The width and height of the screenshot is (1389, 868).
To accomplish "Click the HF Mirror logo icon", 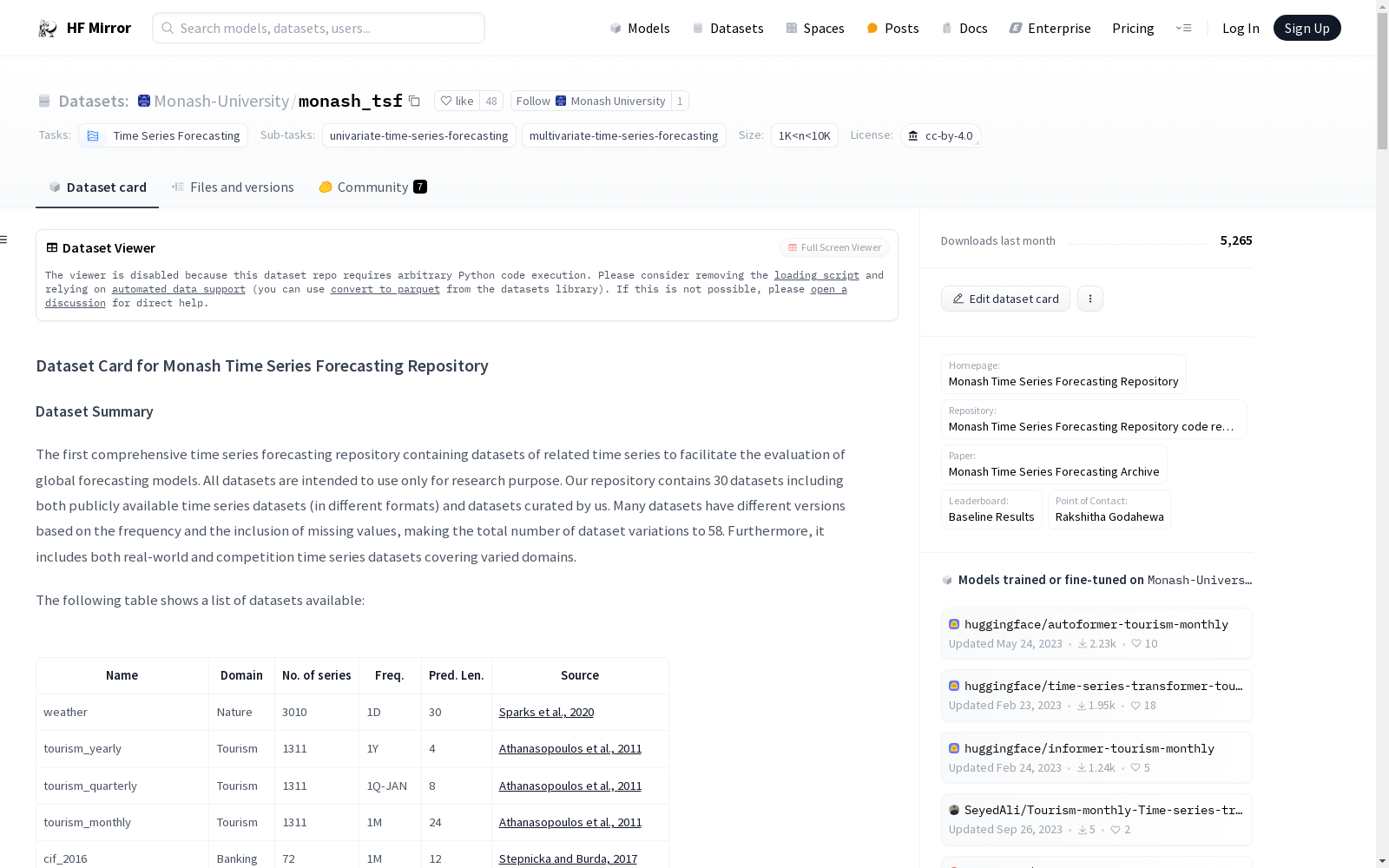I will click(47, 28).
